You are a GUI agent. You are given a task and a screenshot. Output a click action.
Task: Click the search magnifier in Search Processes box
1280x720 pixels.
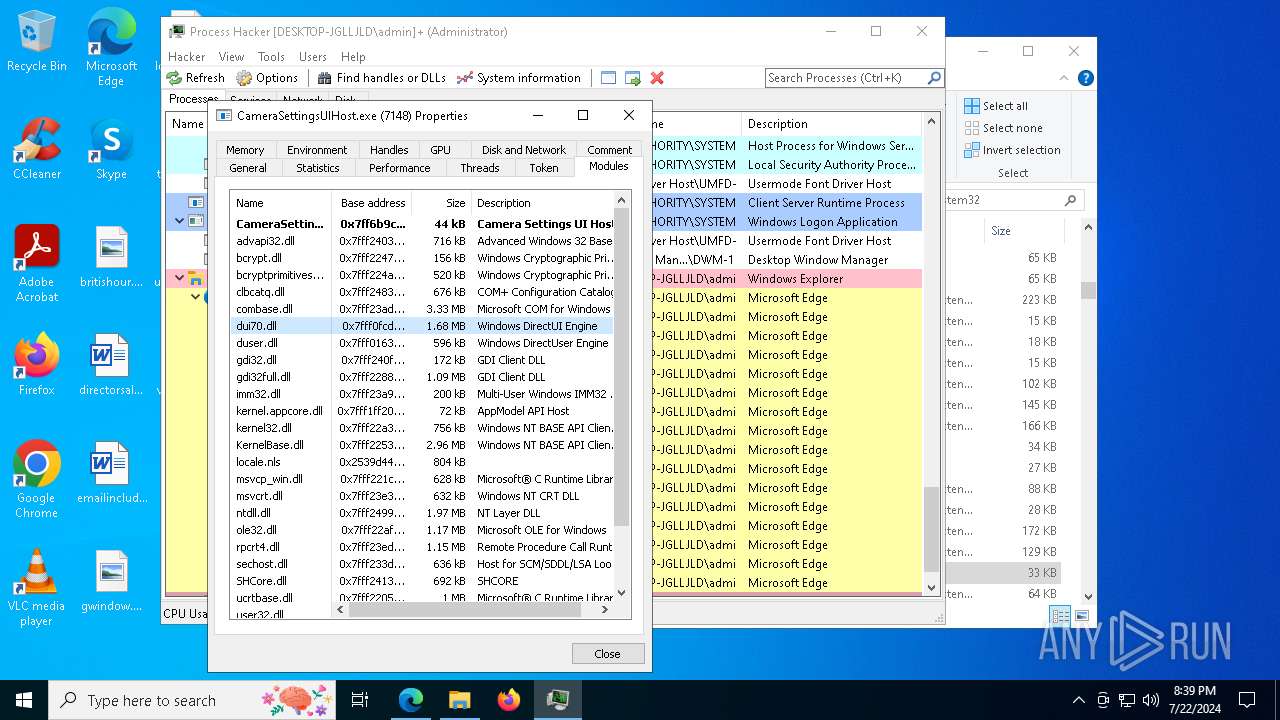click(934, 78)
